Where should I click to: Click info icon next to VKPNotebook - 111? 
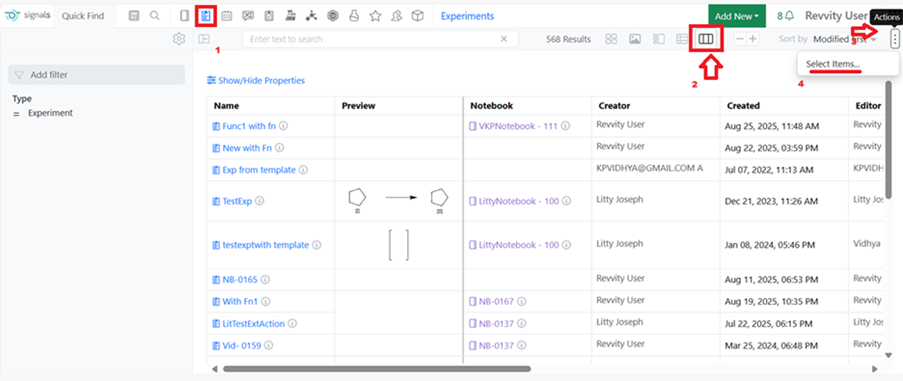566,126
